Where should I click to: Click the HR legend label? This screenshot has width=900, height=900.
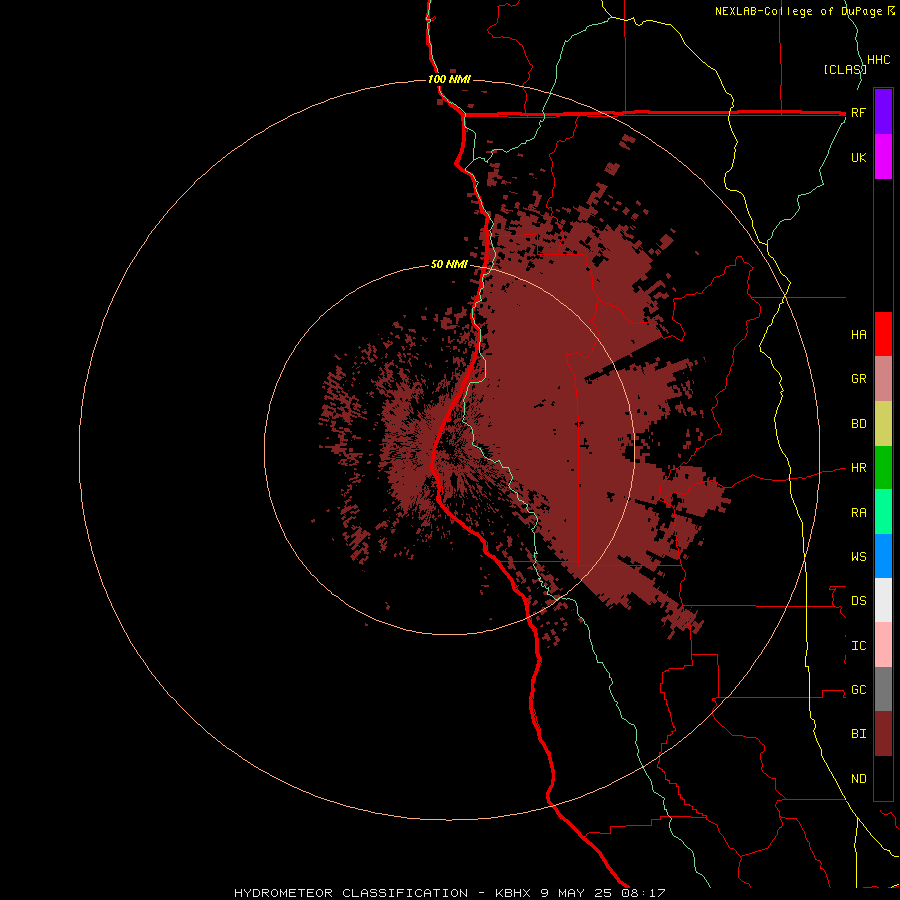859,468
